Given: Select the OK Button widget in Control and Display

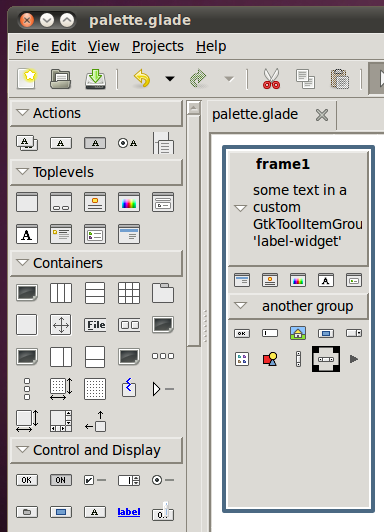Looking at the screenshot, I should (x=27, y=480).
